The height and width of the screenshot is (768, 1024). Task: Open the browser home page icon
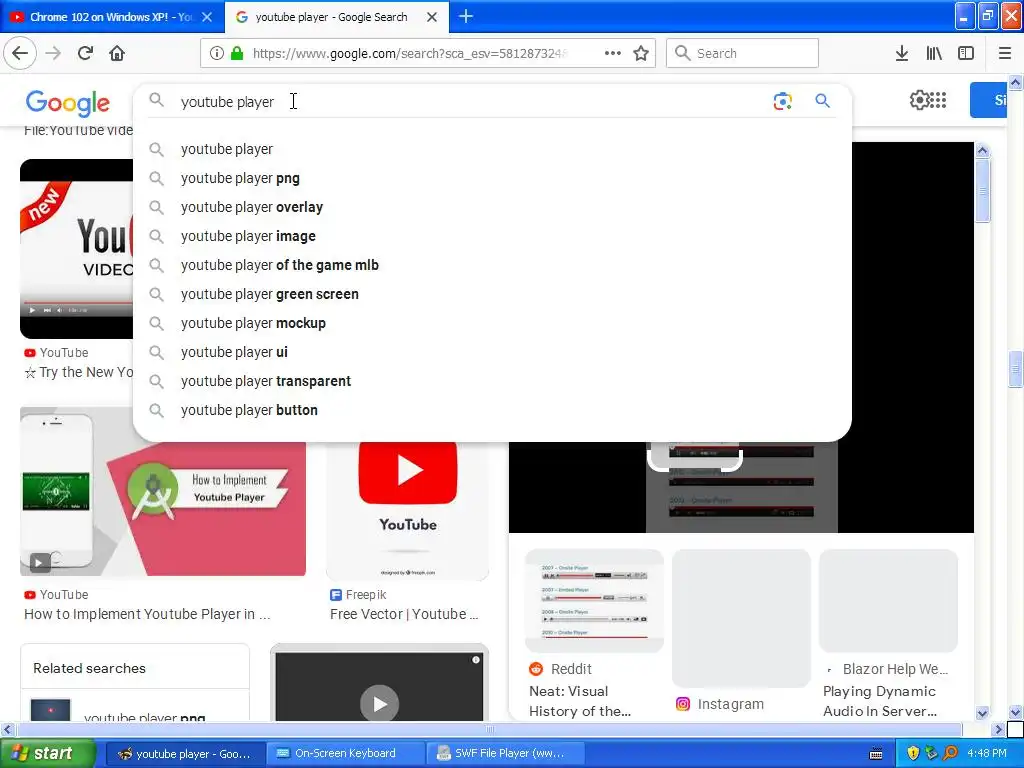[117, 53]
